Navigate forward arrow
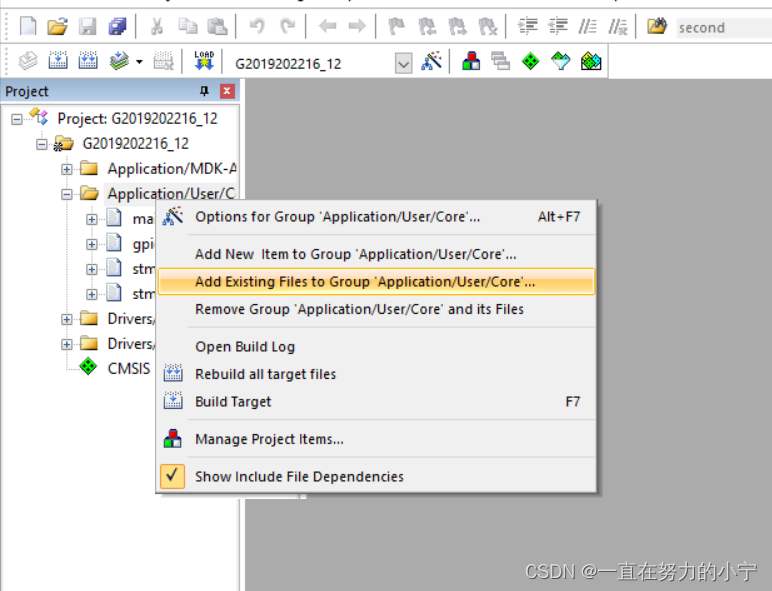The width and height of the screenshot is (772, 591). [x=357, y=26]
